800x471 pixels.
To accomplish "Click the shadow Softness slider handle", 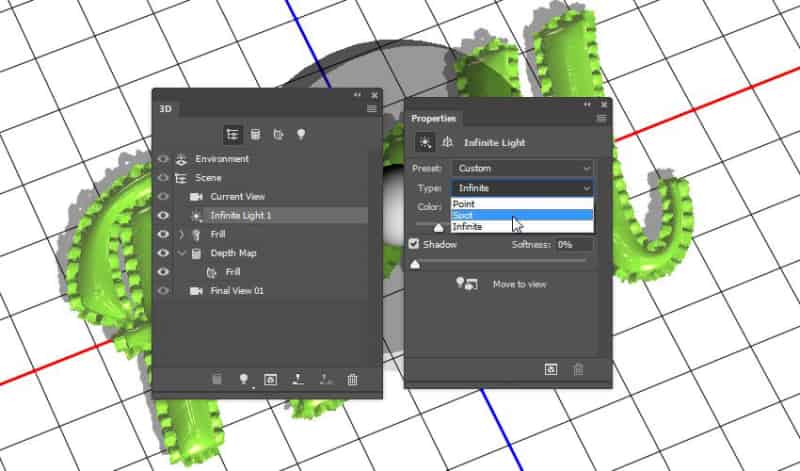I will (x=415, y=264).
